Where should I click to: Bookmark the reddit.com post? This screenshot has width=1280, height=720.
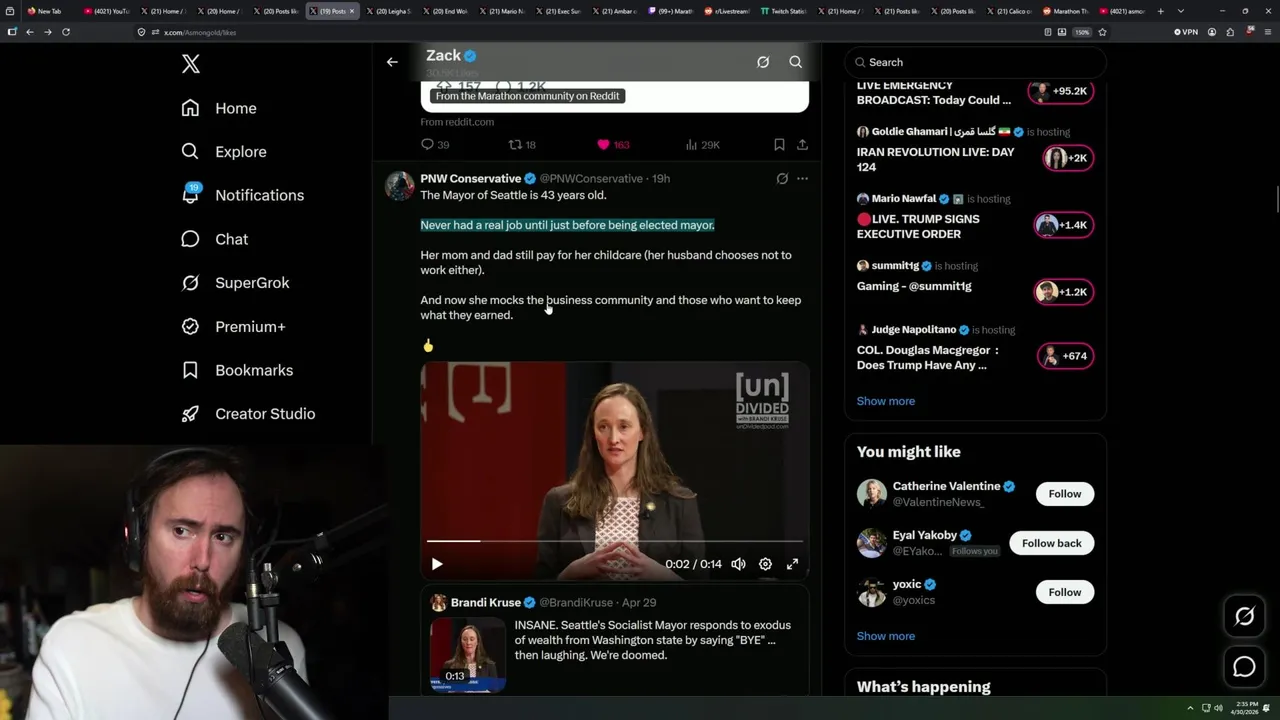(x=779, y=145)
